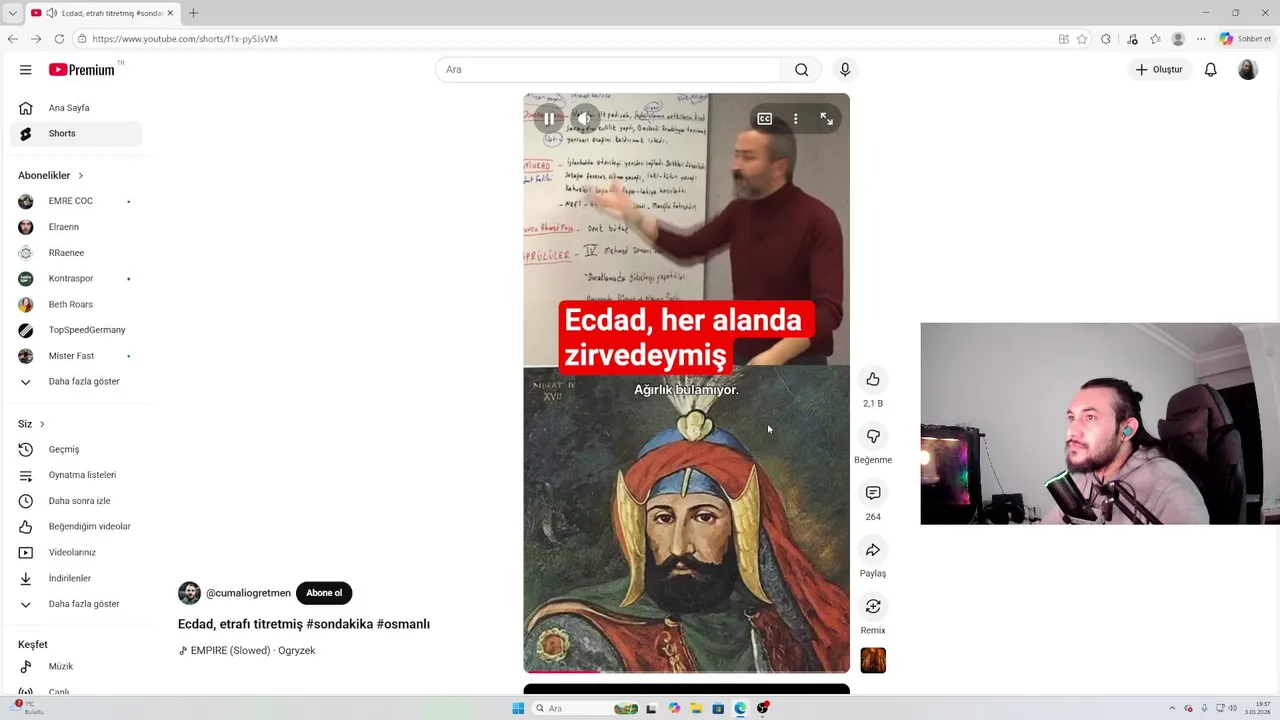Open the YouTube hamburger guide menu

(26, 70)
